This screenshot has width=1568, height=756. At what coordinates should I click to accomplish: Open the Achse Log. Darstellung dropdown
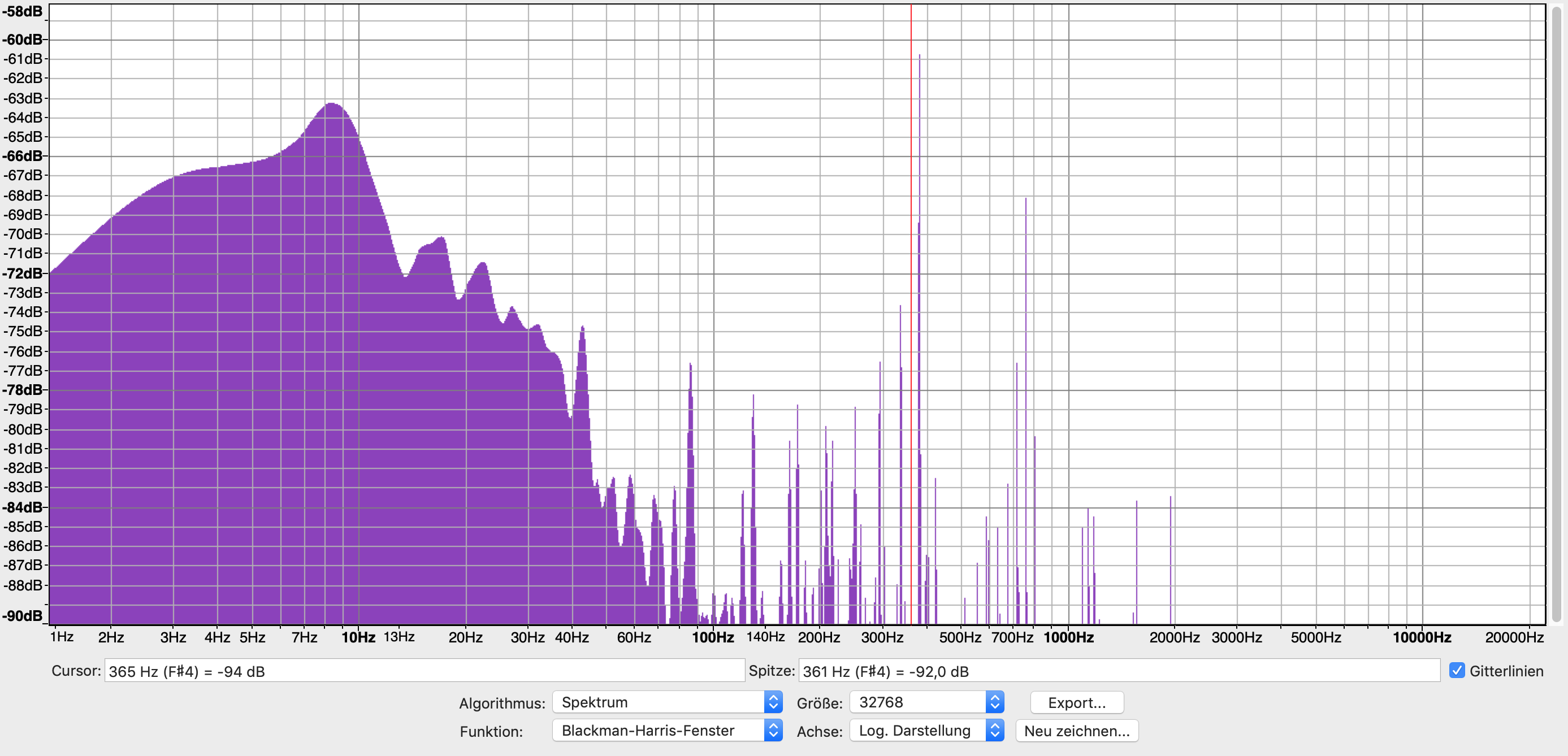coord(926,731)
